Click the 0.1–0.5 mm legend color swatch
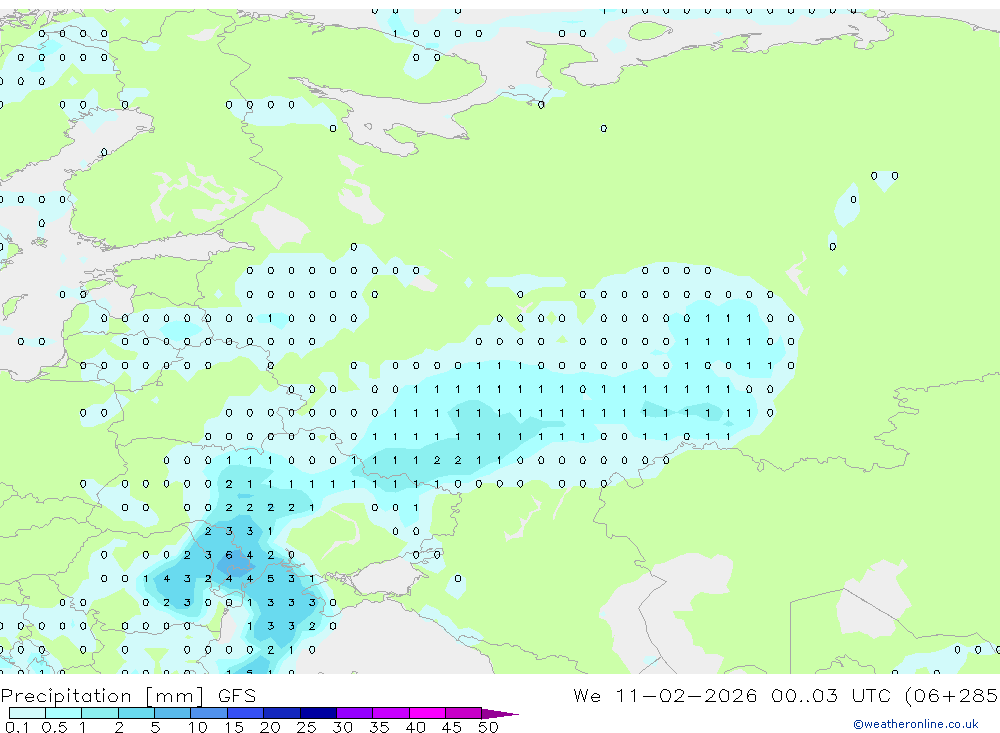This screenshot has width=1000, height=733. click(27, 713)
